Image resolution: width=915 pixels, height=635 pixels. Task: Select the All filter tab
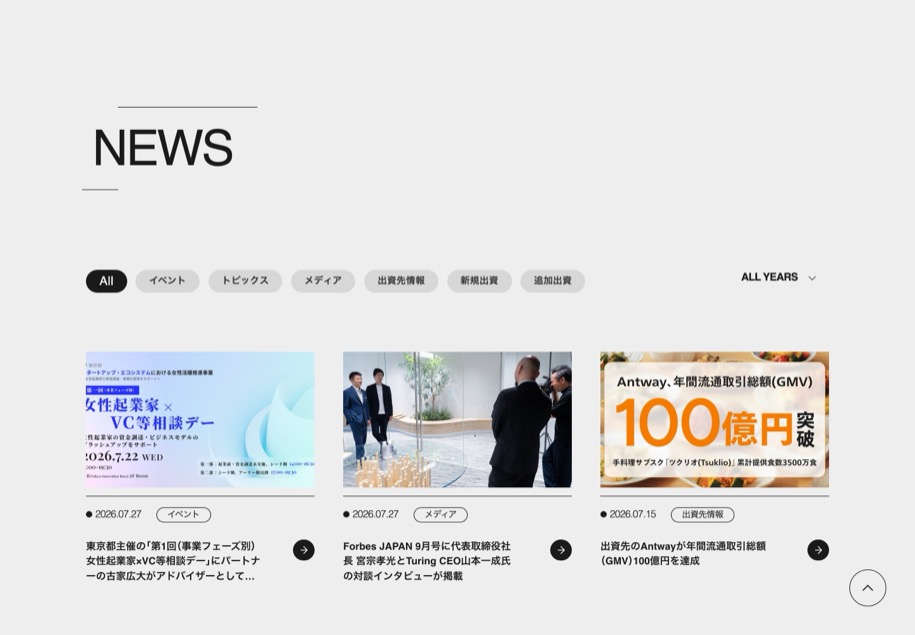[x=106, y=281]
